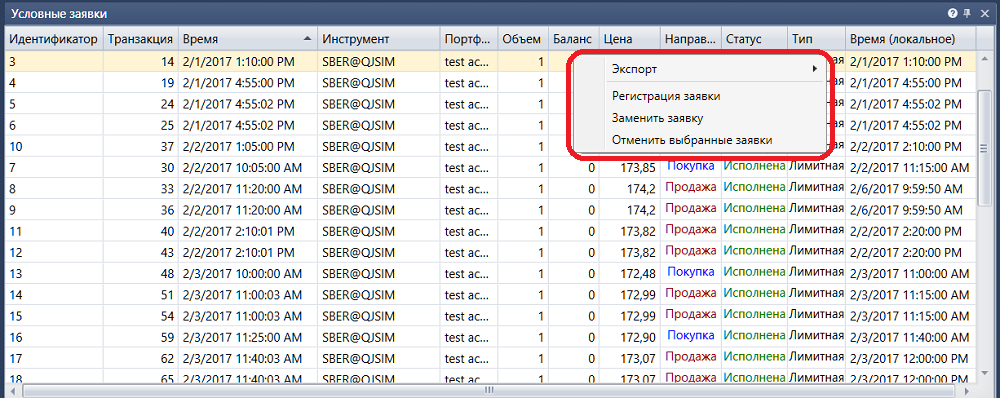Select row with identifier 3
The width and height of the screenshot is (1000, 398).
(490, 62)
